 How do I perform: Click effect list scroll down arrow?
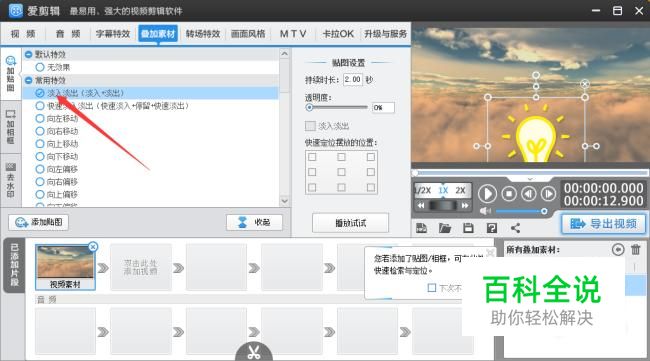[x=284, y=201]
